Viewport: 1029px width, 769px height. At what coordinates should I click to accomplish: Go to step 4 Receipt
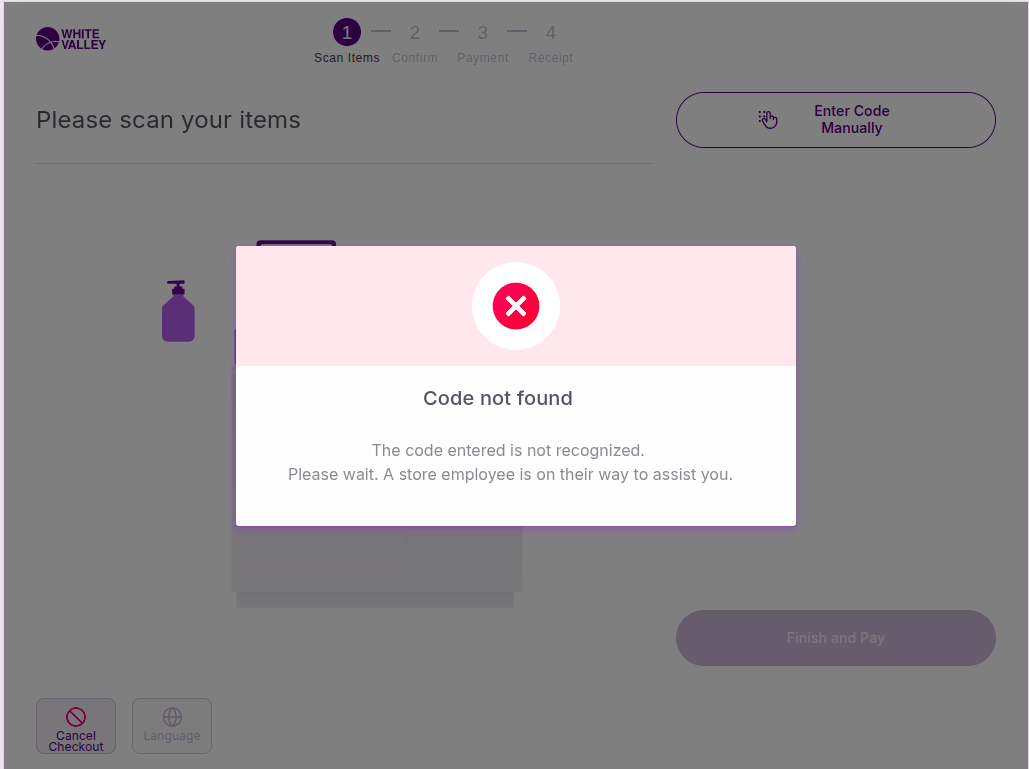point(551,33)
